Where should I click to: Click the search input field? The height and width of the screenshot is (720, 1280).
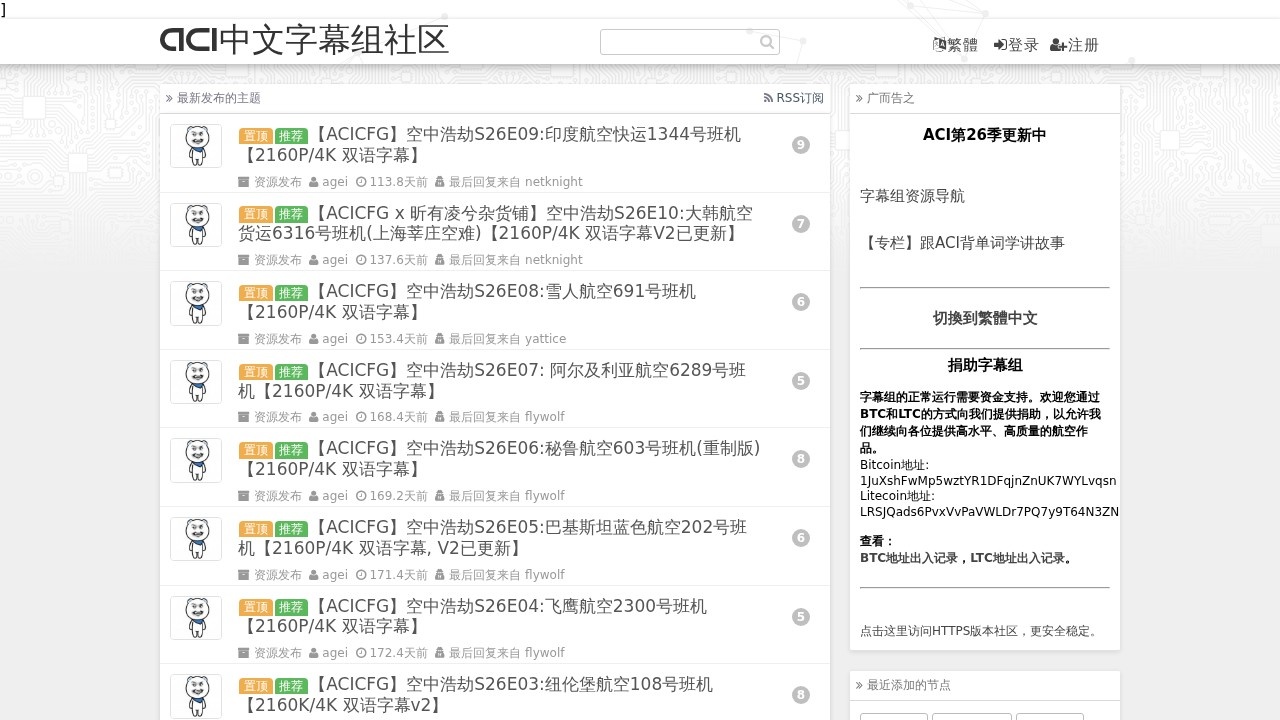coord(689,42)
